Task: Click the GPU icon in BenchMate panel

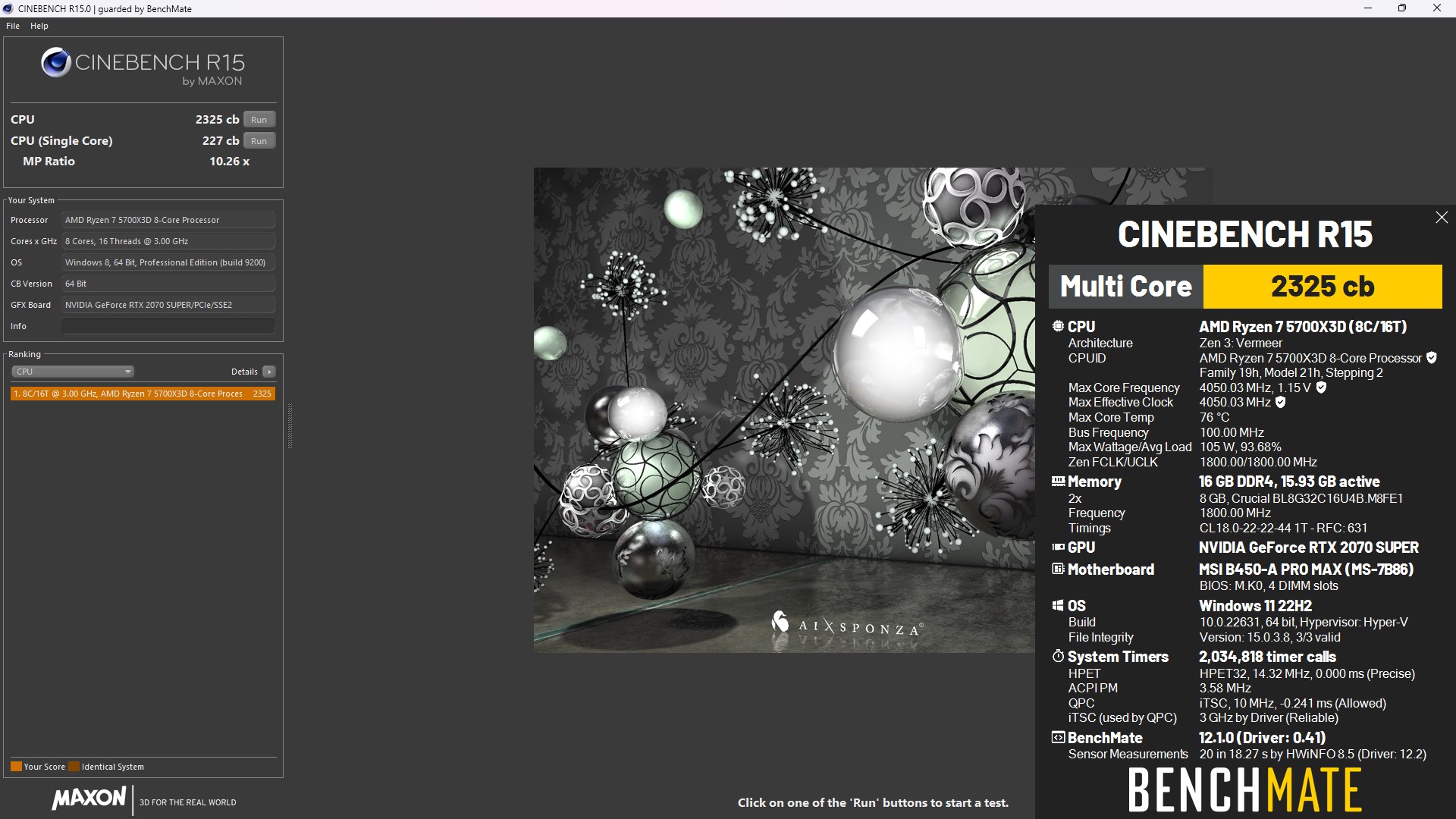Action: point(1058,547)
